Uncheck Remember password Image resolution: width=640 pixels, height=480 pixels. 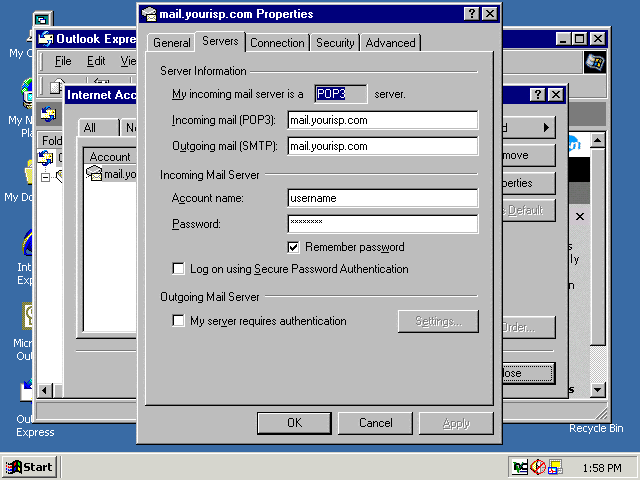[293, 247]
